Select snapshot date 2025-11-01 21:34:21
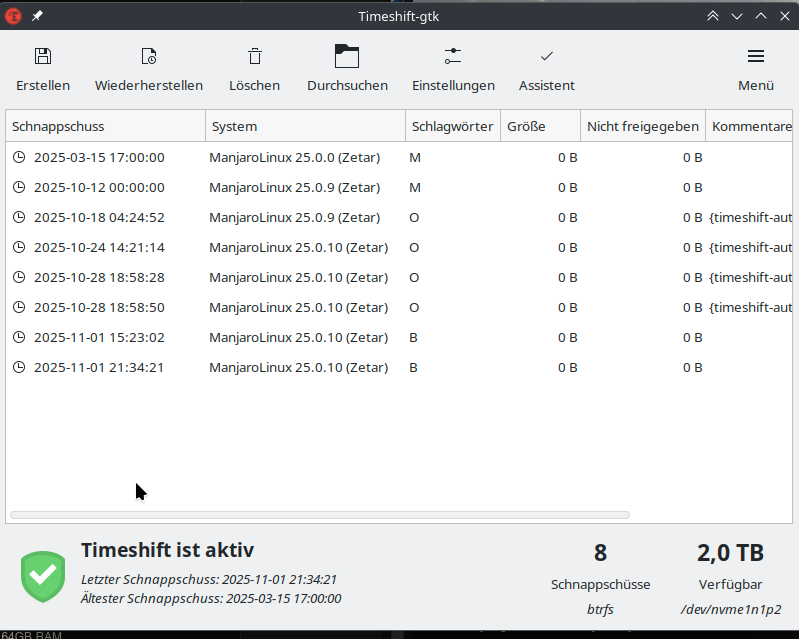This screenshot has height=639, width=799. click(x=99, y=368)
